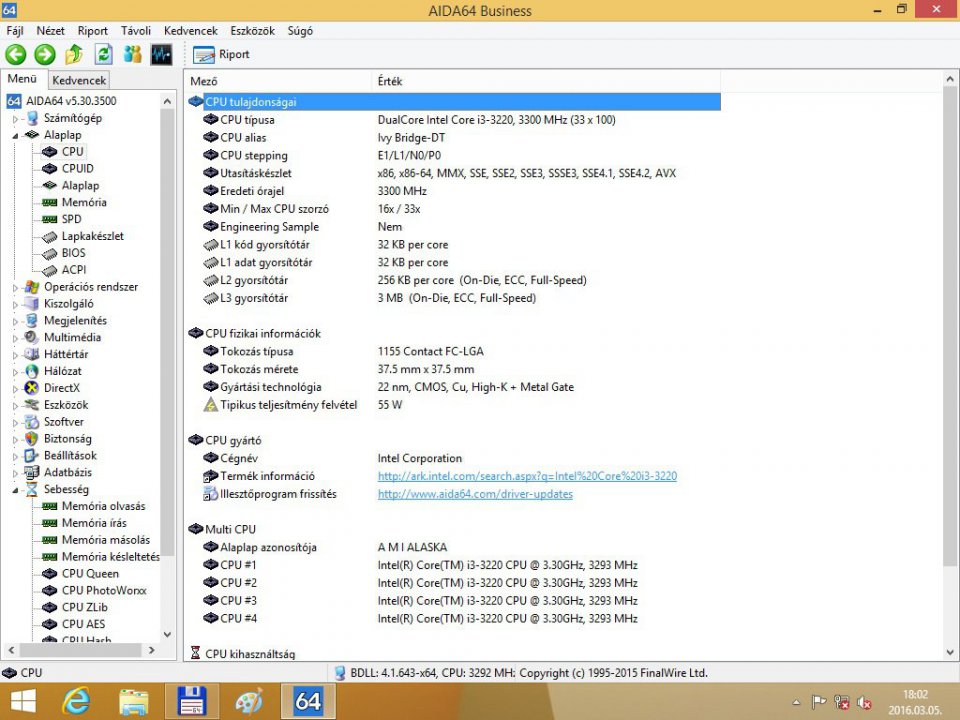960x720 pixels.
Task: Open the Súgó menu
Action: click(x=300, y=31)
